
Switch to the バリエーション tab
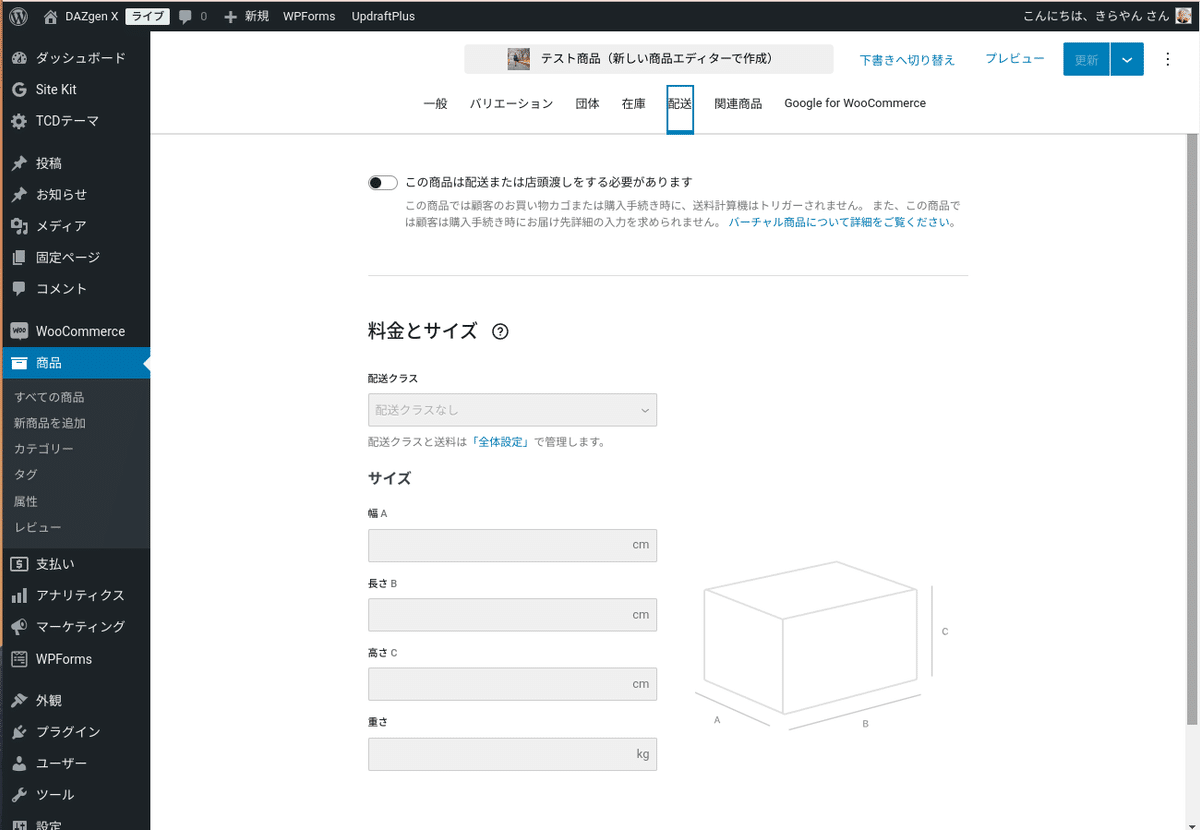(x=511, y=104)
